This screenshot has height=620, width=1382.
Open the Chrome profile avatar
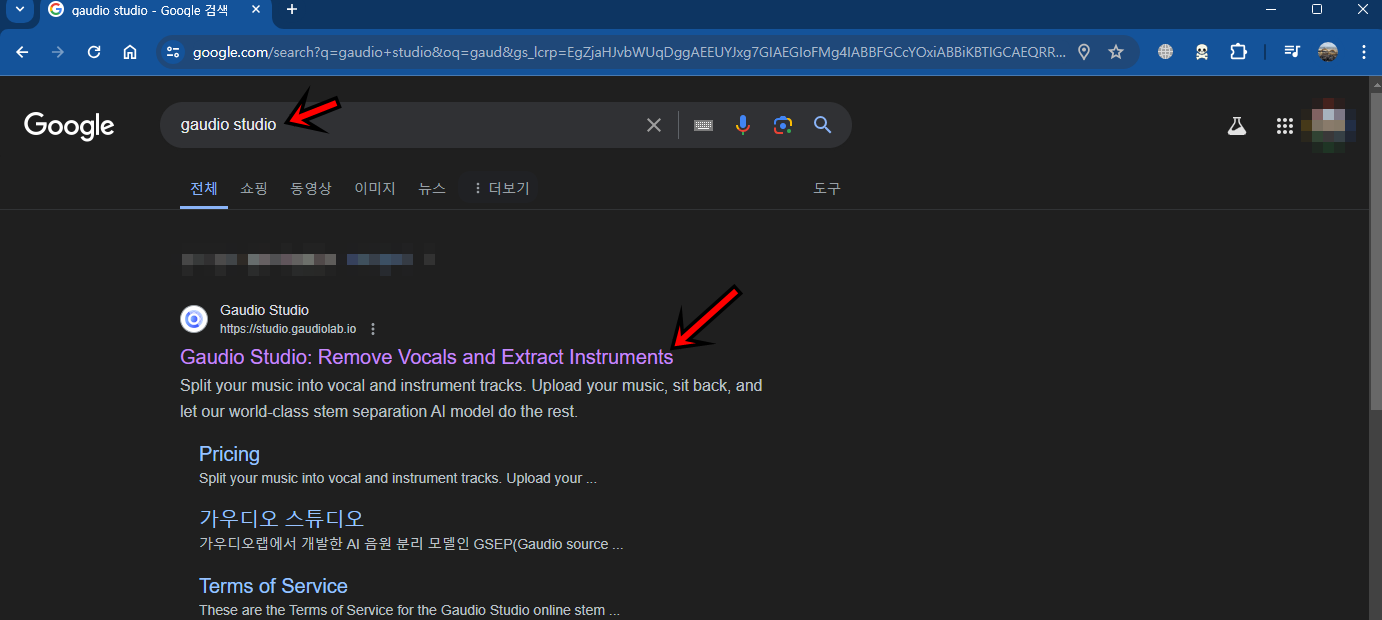point(1328,52)
